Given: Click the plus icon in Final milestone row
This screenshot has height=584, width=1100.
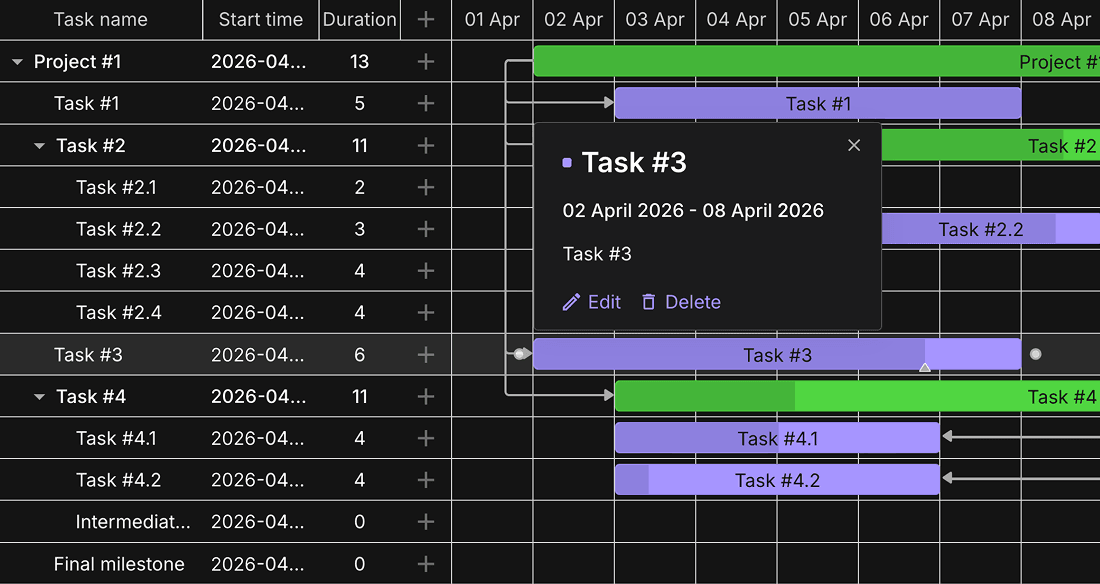Looking at the screenshot, I should pyautogui.click(x=426, y=564).
